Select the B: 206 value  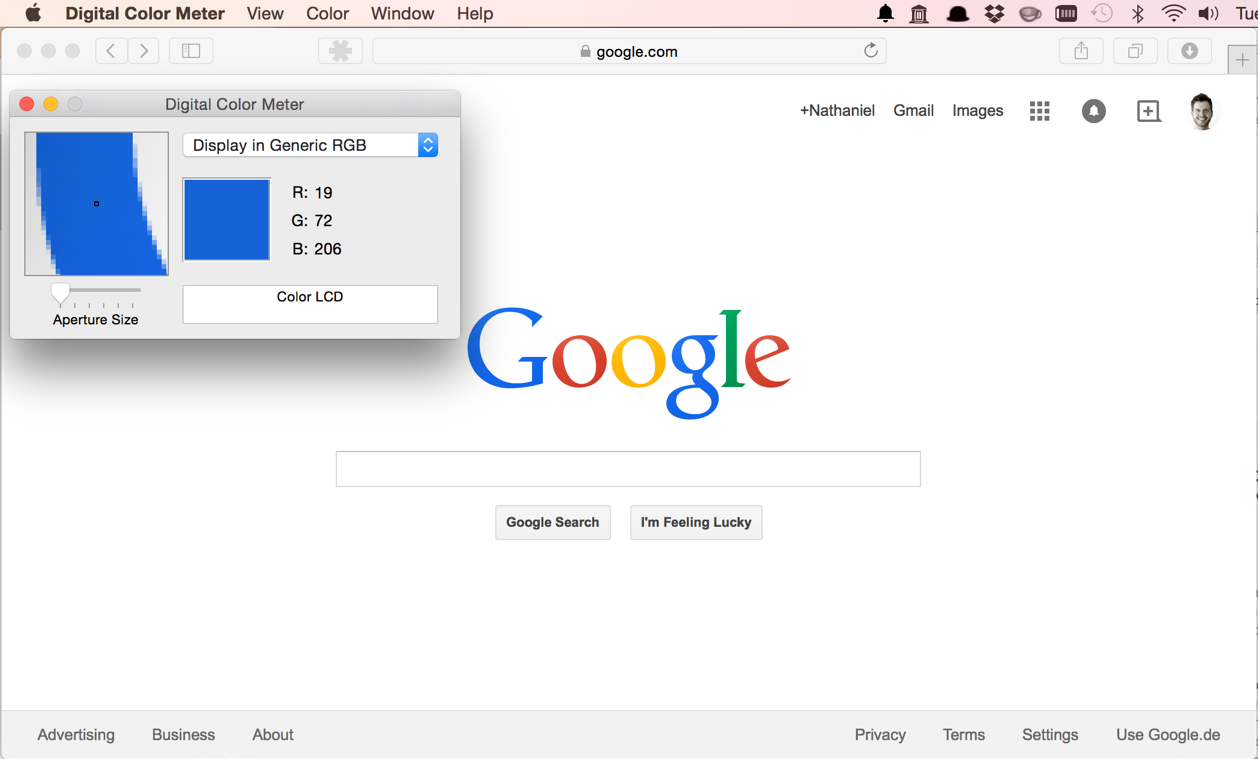pyautogui.click(x=317, y=249)
